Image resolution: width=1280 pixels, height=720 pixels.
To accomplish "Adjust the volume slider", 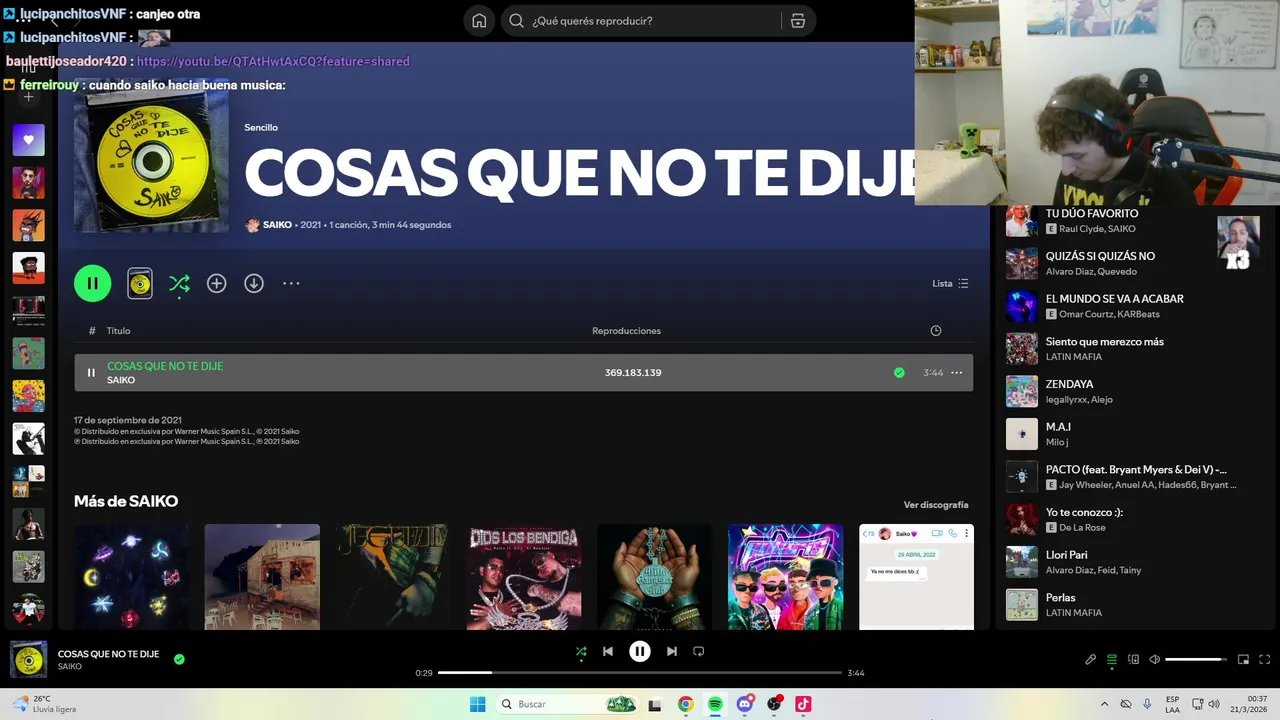I will tap(1196, 659).
